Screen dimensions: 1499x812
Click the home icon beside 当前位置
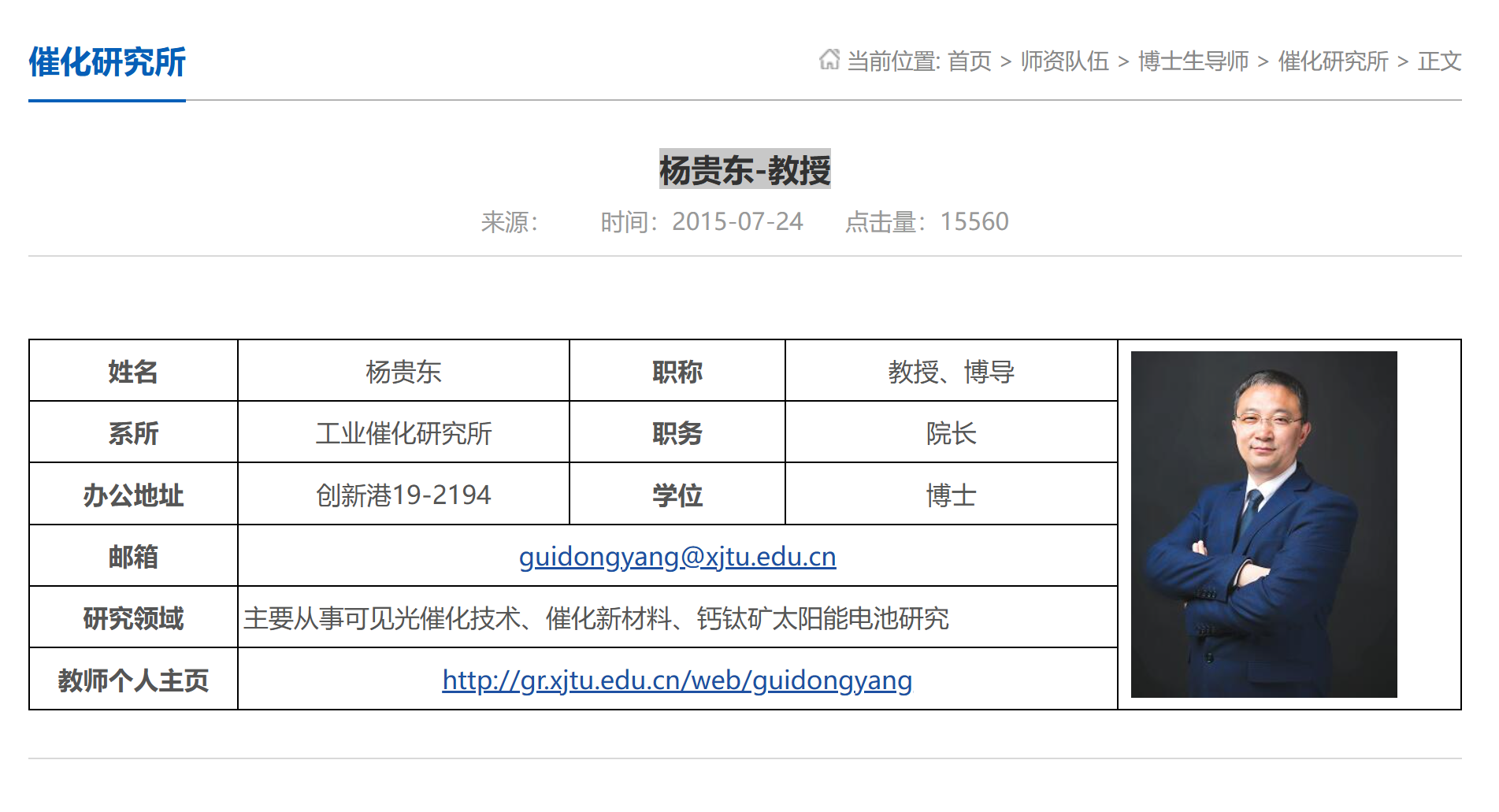click(x=829, y=60)
